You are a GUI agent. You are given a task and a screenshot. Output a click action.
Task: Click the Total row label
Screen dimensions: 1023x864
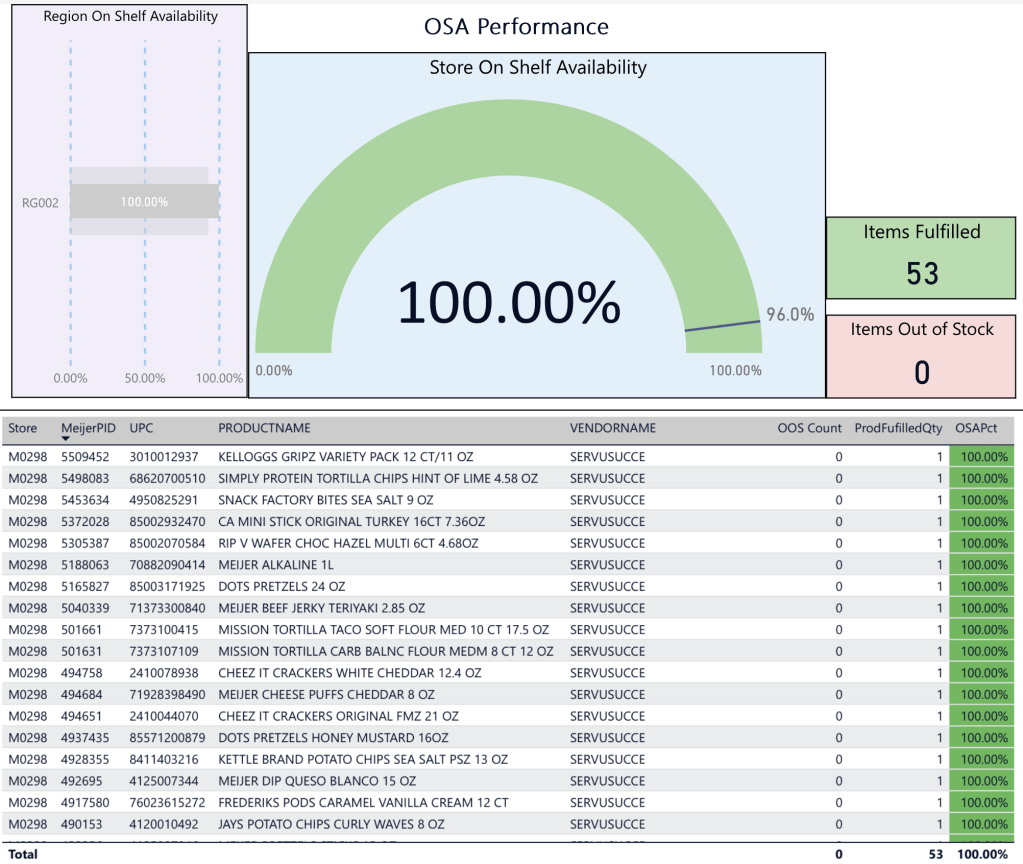click(23, 854)
